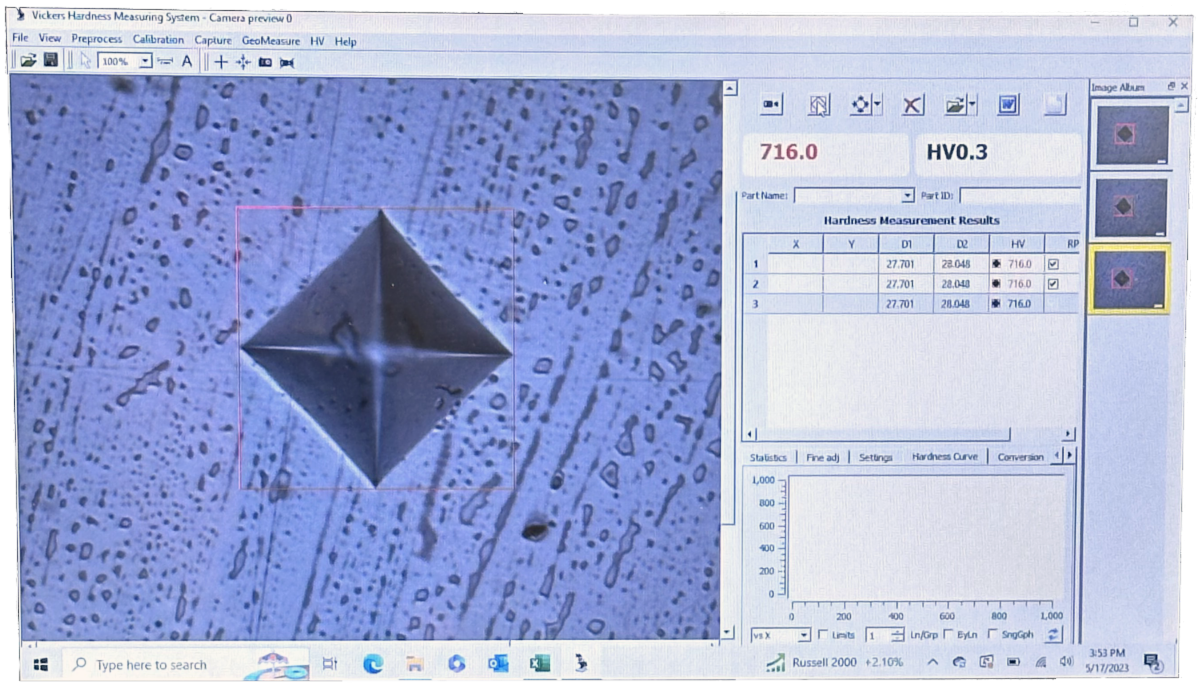The width and height of the screenshot is (1200, 683).
Task: Enable the SngGph checkbox
Action: (993, 635)
